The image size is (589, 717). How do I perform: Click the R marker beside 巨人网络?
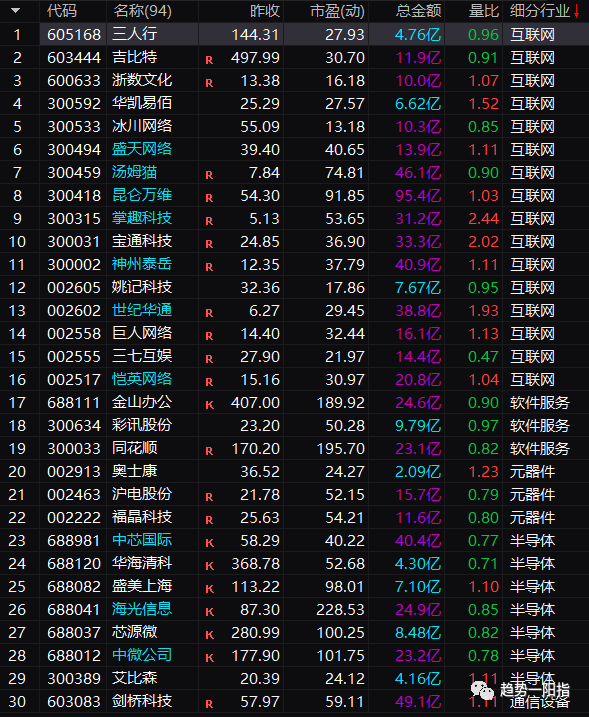click(209, 336)
